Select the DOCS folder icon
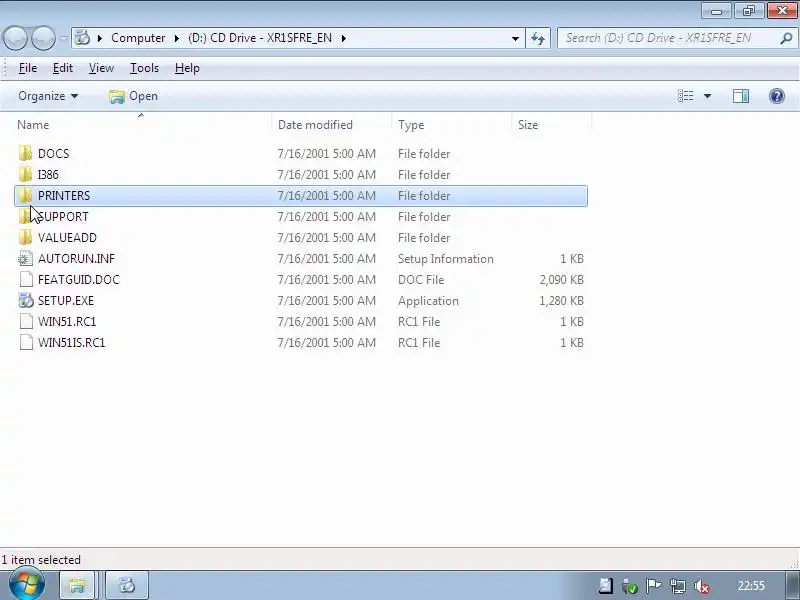Viewport: 800px width, 600px height. coord(25,154)
